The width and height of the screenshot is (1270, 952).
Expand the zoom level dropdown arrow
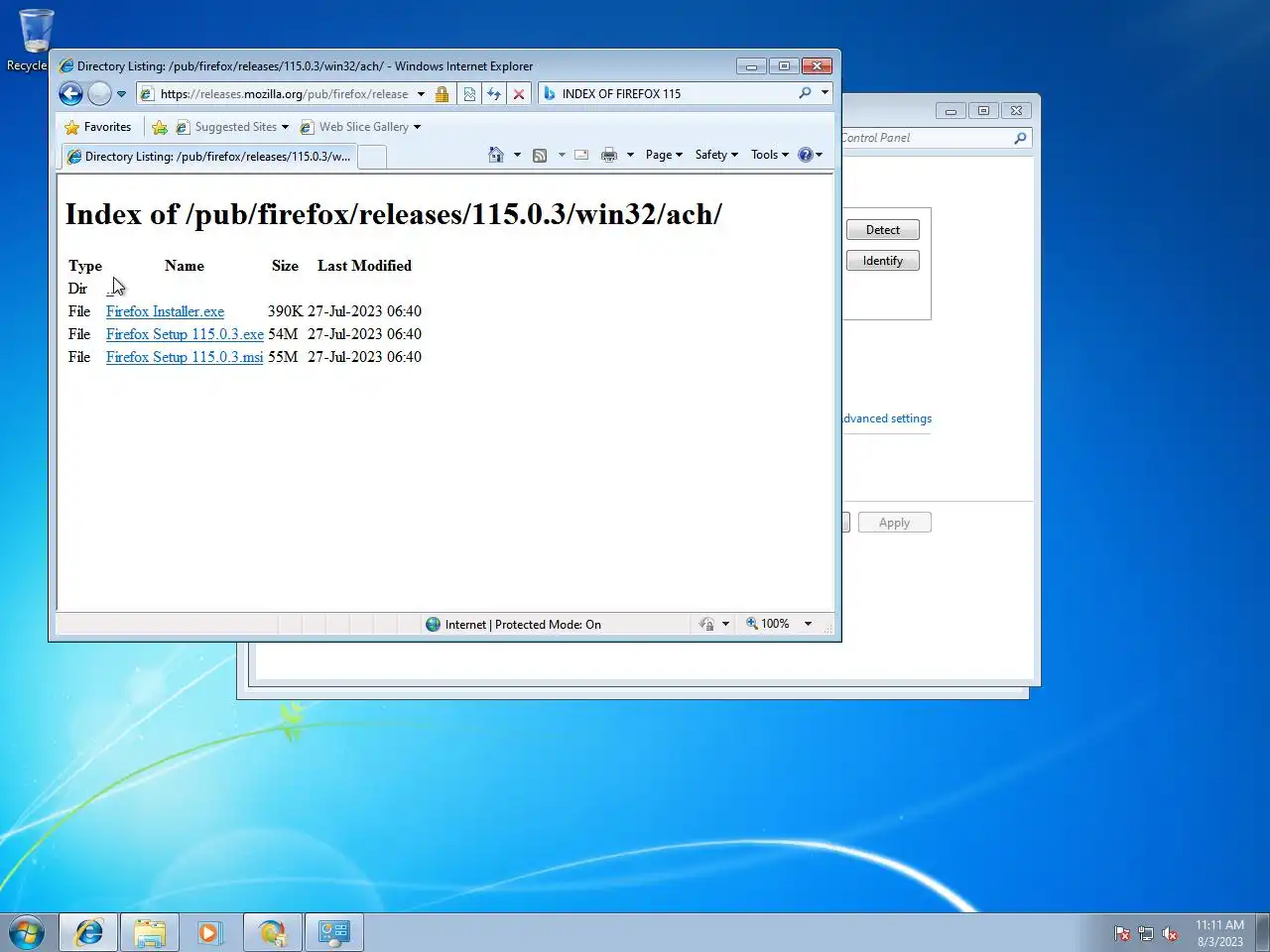(808, 624)
